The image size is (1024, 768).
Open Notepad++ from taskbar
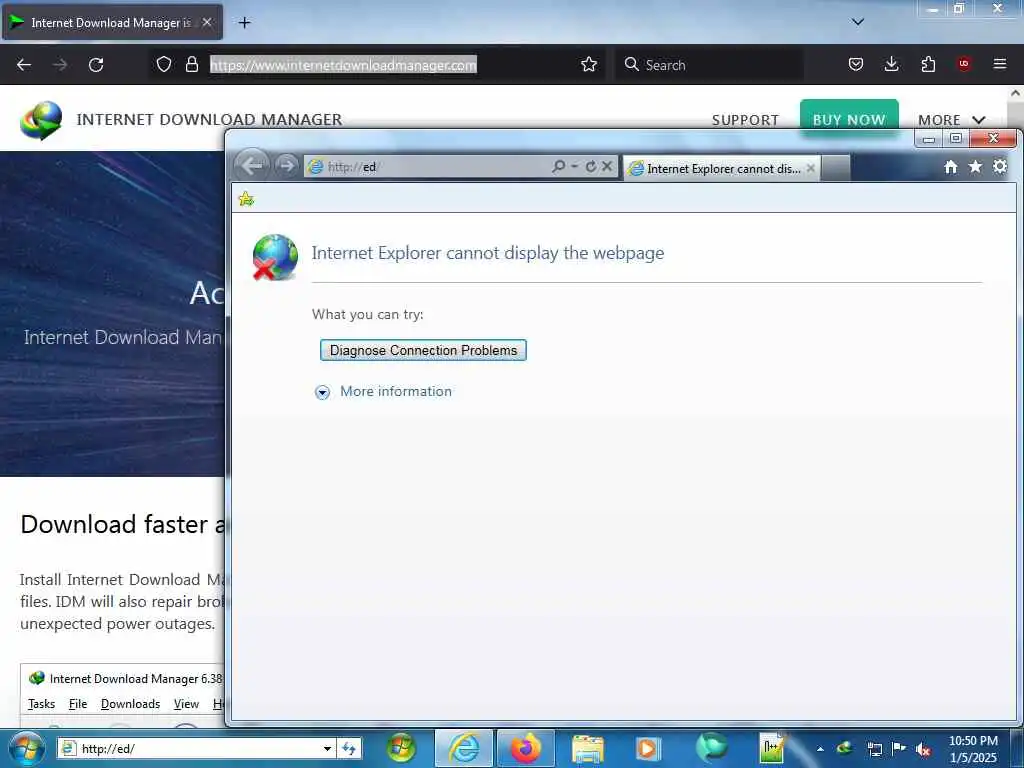click(x=772, y=748)
